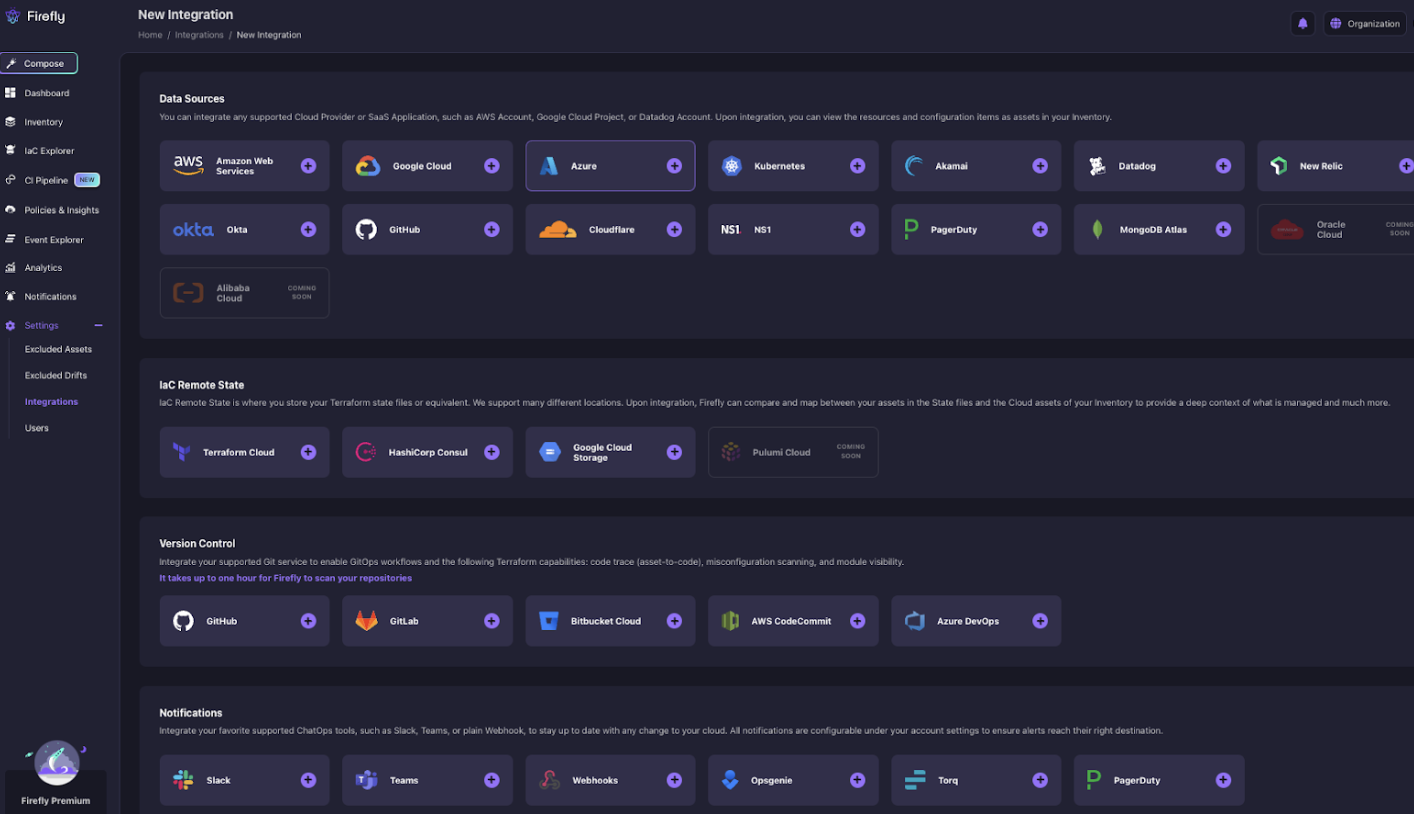Add the Opsgenie notification integration

click(857, 779)
